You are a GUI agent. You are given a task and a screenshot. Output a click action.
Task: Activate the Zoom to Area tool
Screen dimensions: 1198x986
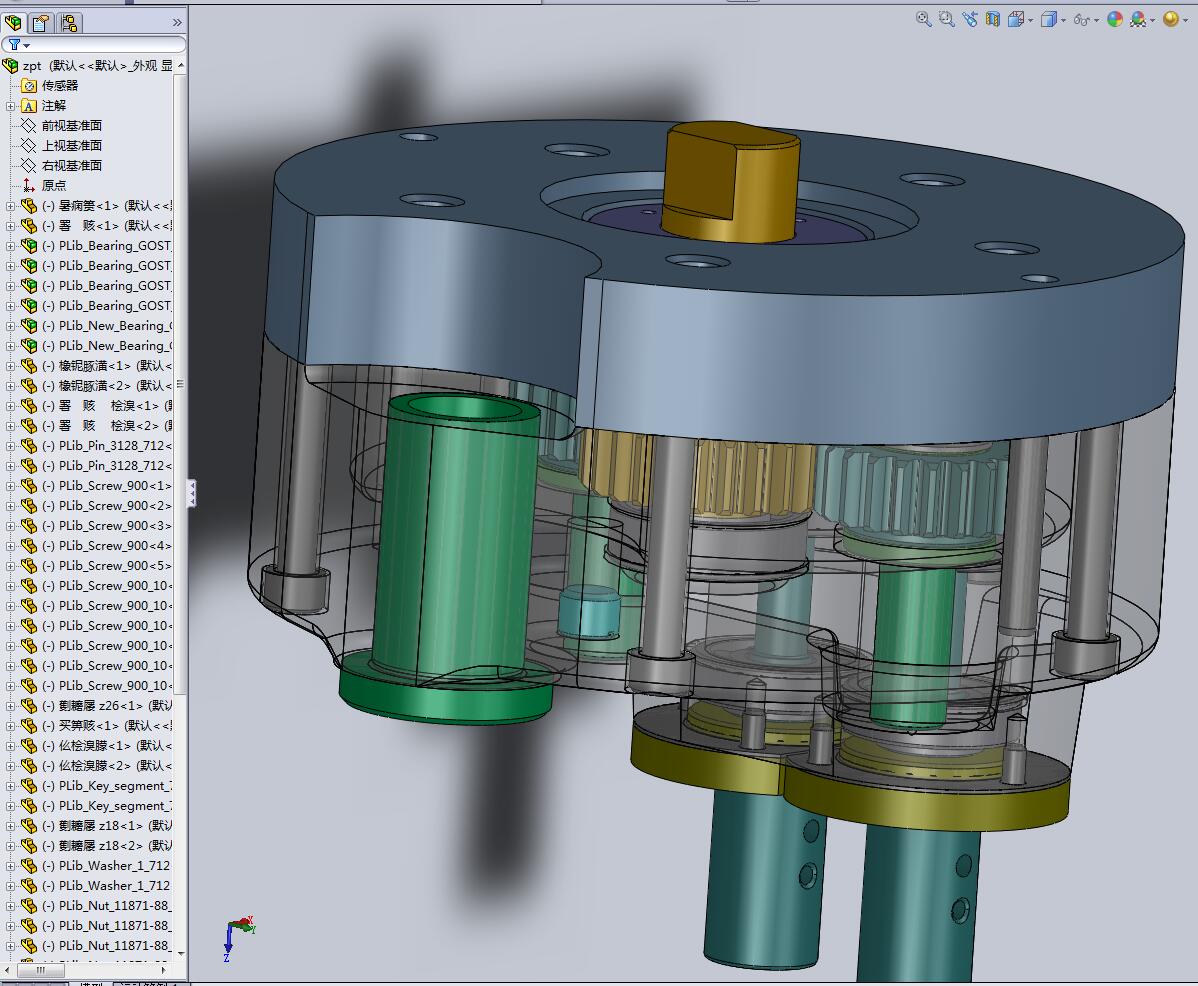click(946, 19)
